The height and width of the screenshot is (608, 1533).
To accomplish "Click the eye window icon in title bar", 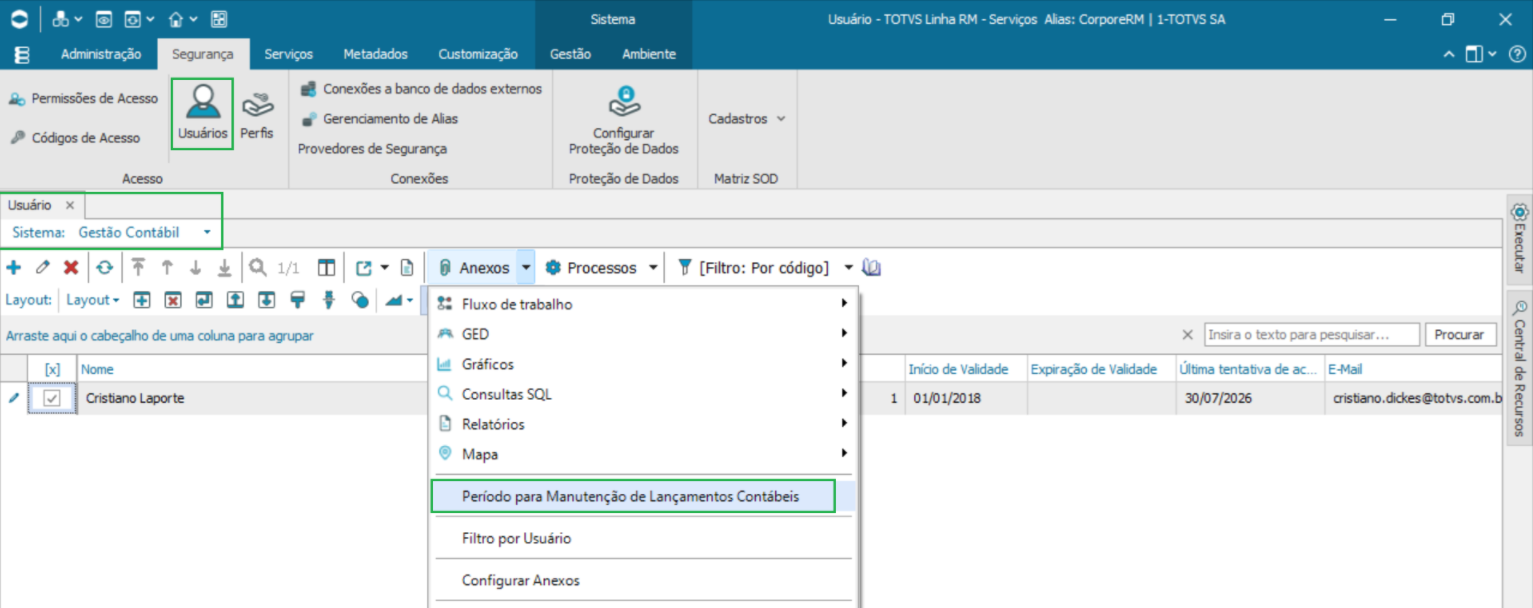I will click(104, 19).
